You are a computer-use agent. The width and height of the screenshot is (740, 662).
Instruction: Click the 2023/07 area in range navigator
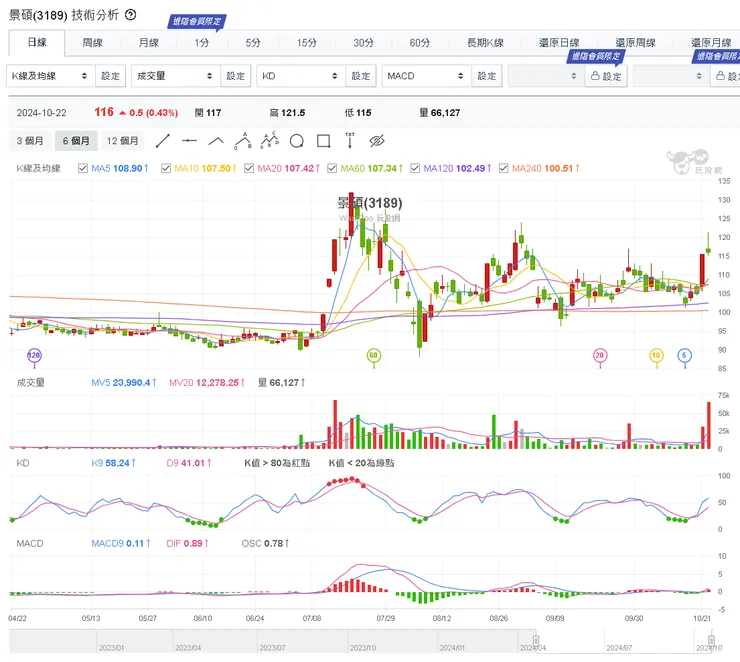272,647
